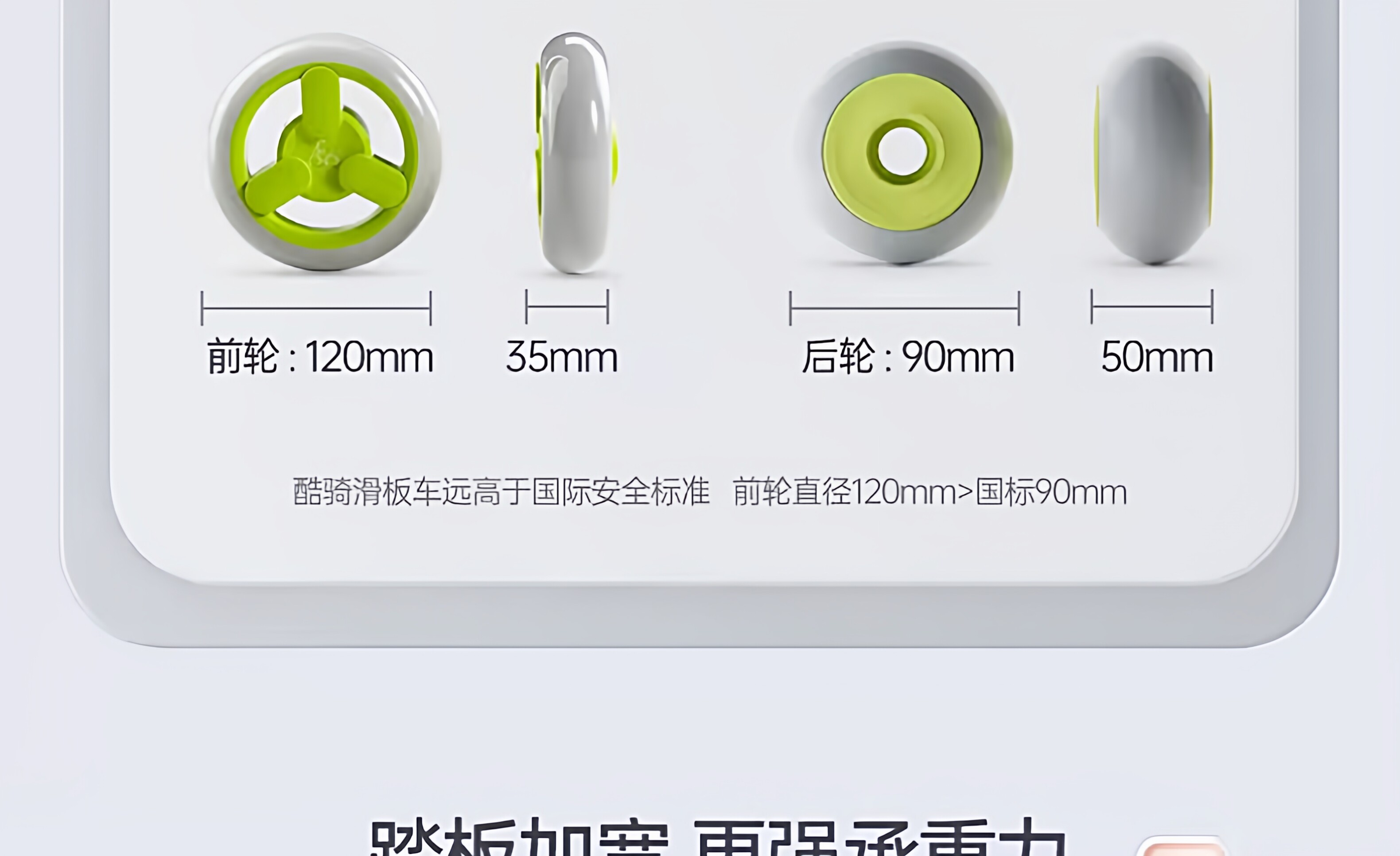Click the dimension line above 前轮:120mm

(316, 308)
